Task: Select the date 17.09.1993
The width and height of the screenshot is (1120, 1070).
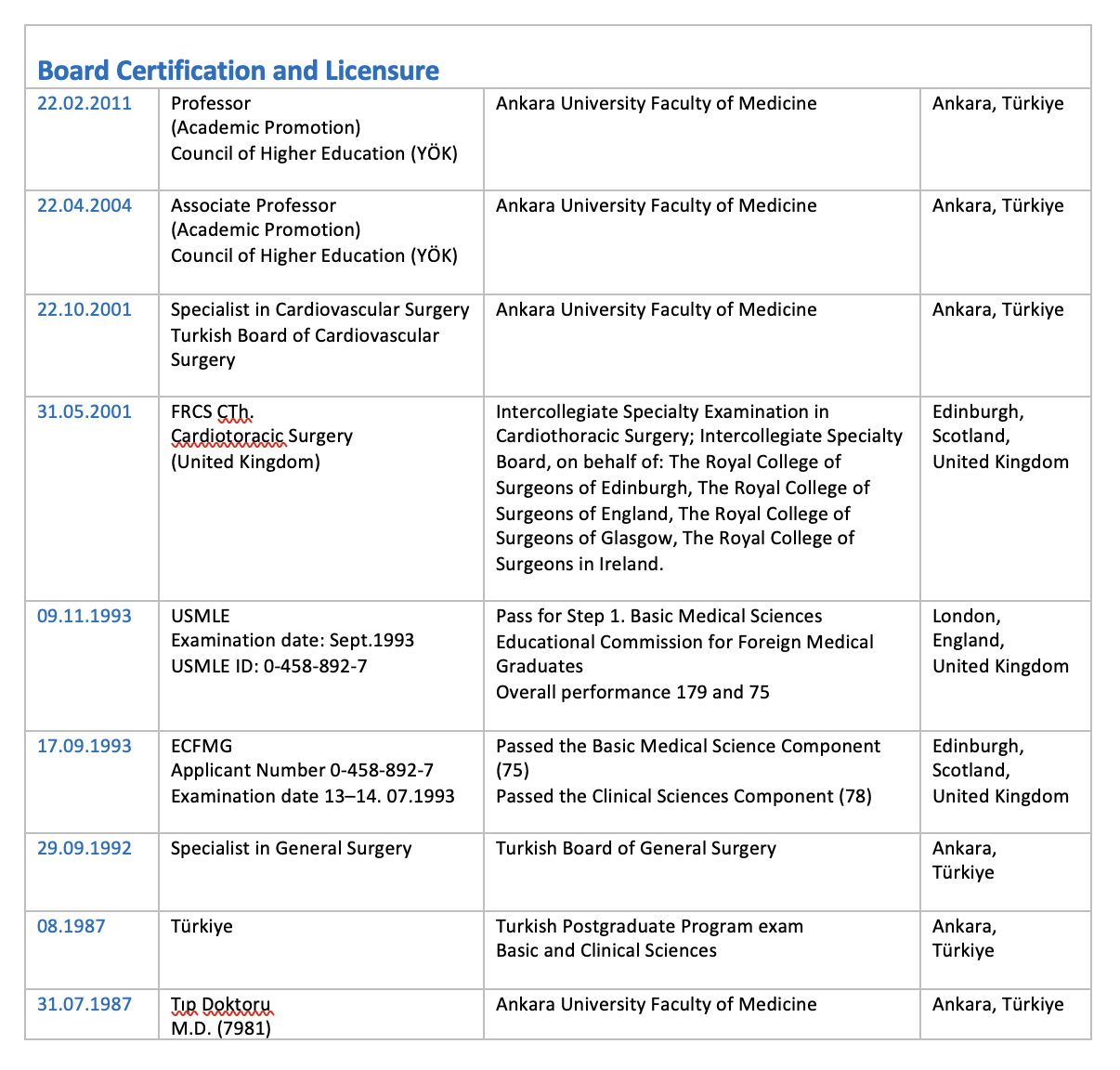Action: point(85,746)
